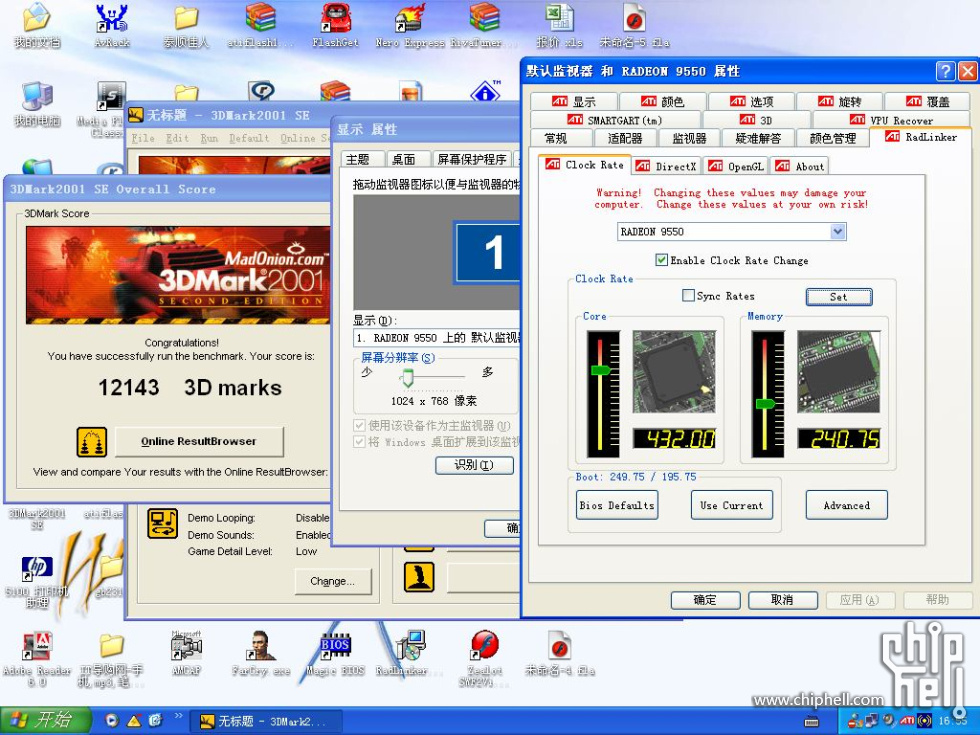Click the Bios Defaults button
This screenshot has width=980, height=735.
pyautogui.click(x=617, y=505)
